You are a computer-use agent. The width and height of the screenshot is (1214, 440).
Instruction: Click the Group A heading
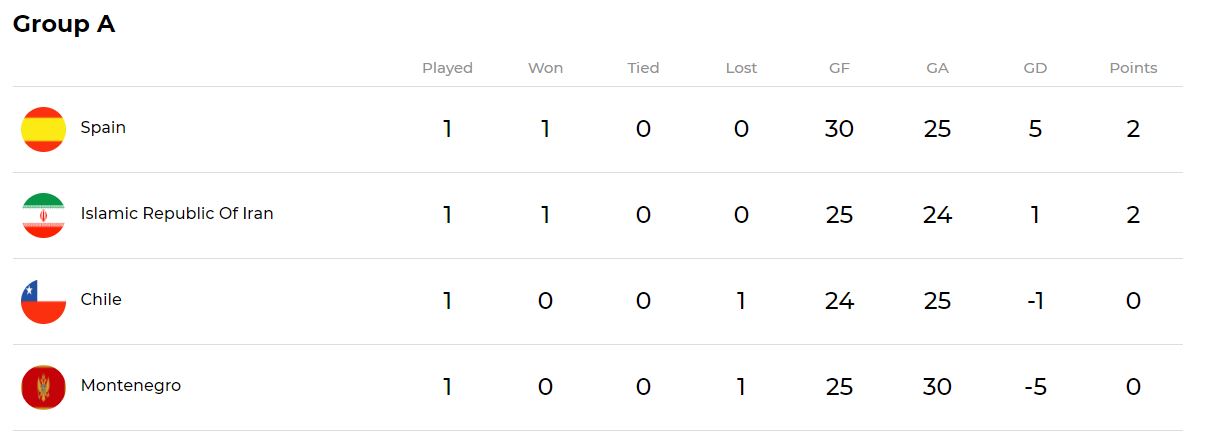coord(64,25)
